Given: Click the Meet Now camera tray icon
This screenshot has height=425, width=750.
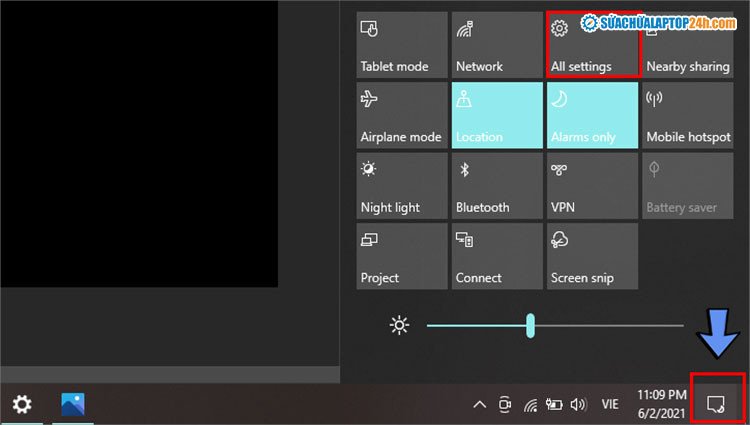Looking at the screenshot, I should coord(505,404).
